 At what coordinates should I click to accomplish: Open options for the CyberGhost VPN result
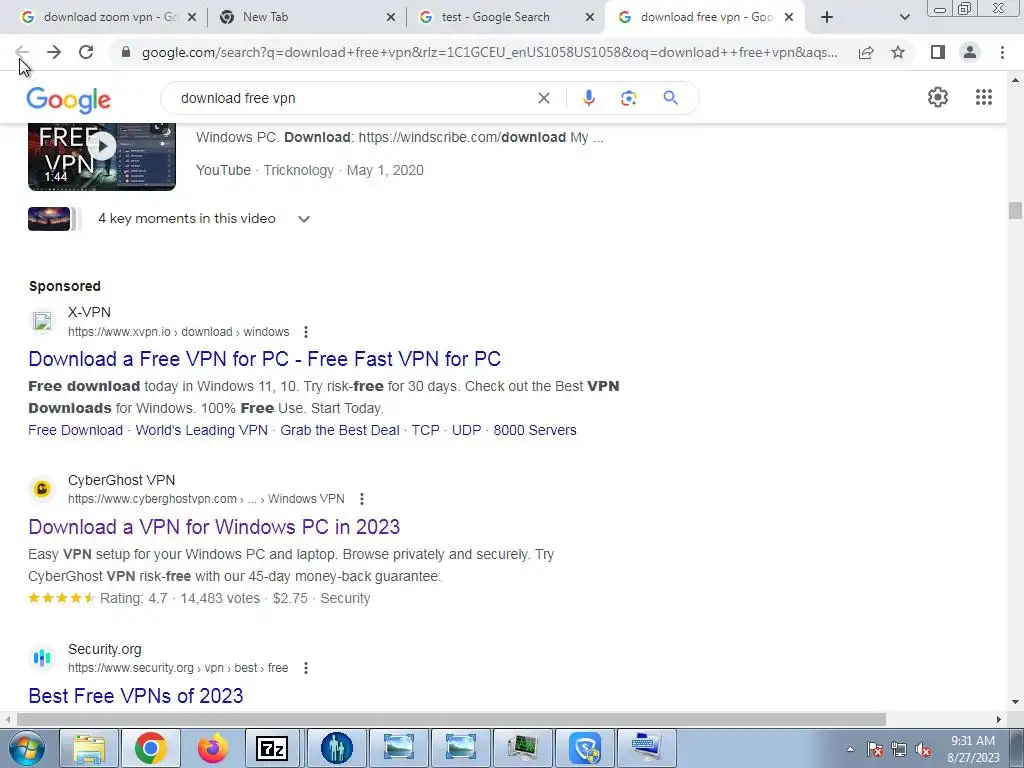coord(362,499)
